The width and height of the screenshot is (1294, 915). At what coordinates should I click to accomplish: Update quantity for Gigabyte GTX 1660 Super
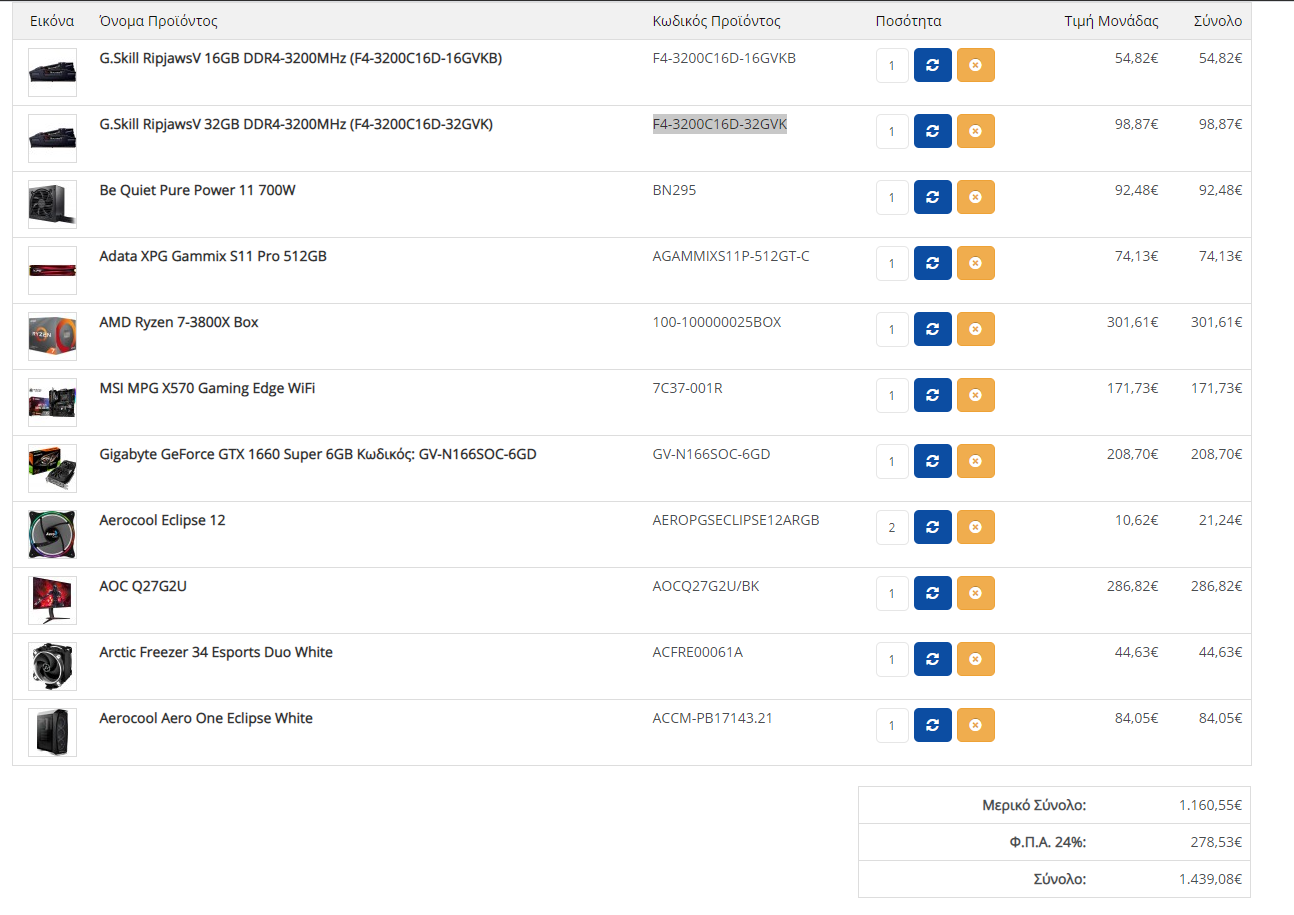pos(933,461)
